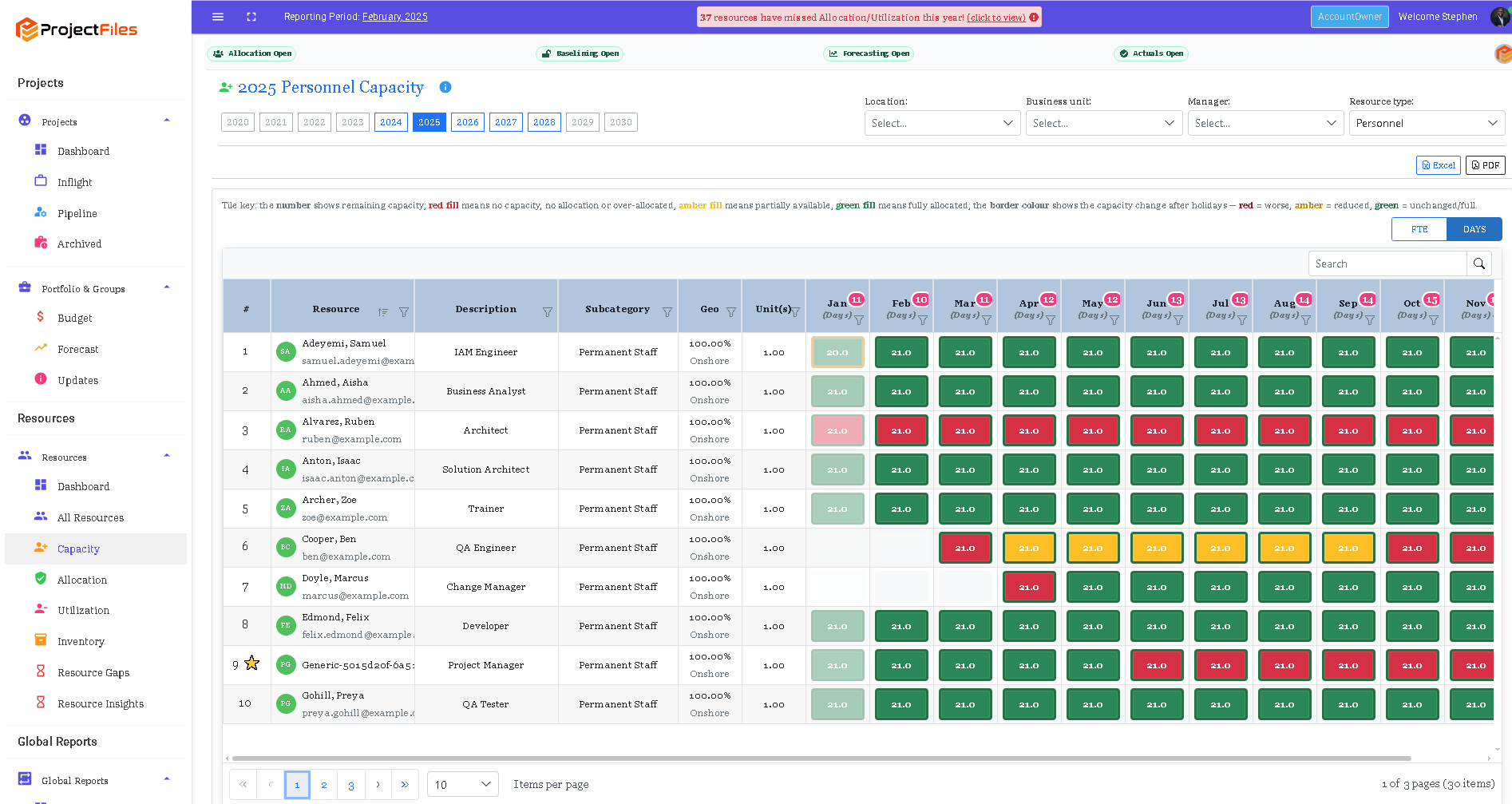The image size is (1512, 804).
Task: Open Allocation in the sidebar
Action: pyautogui.click(x=82, y=580)
